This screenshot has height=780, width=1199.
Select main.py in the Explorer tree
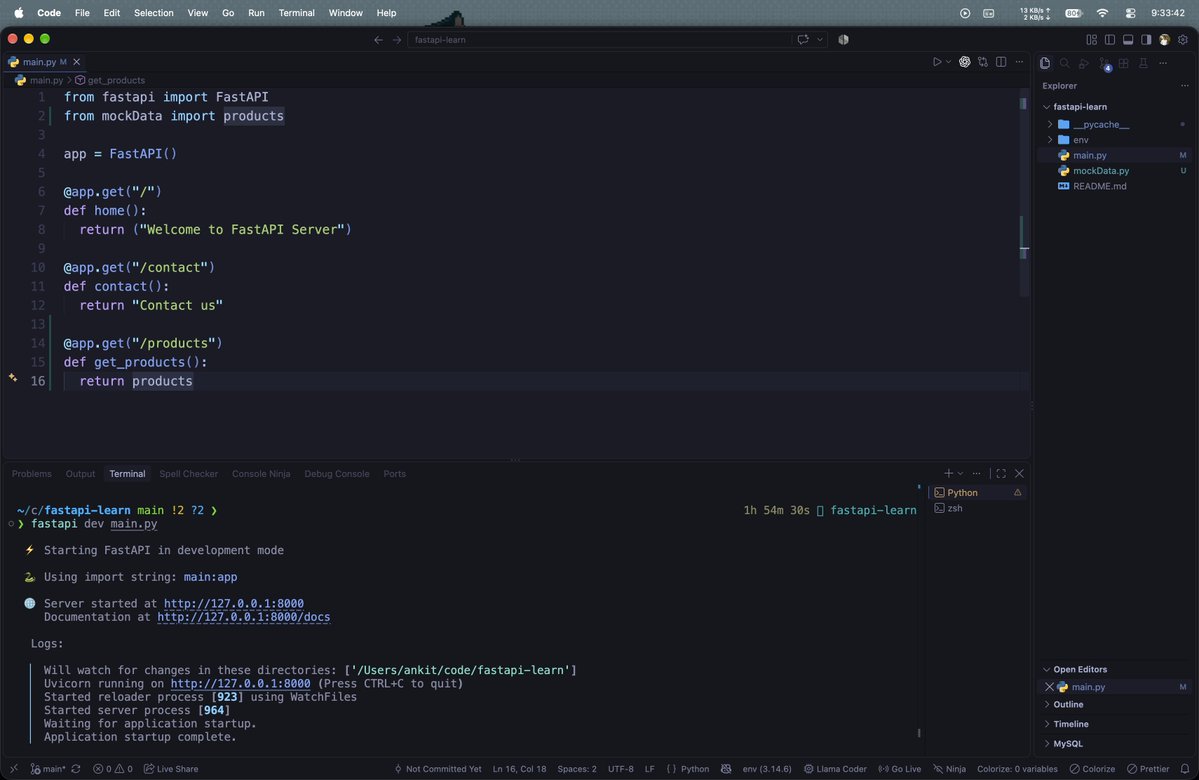[x=1089, y=155]
